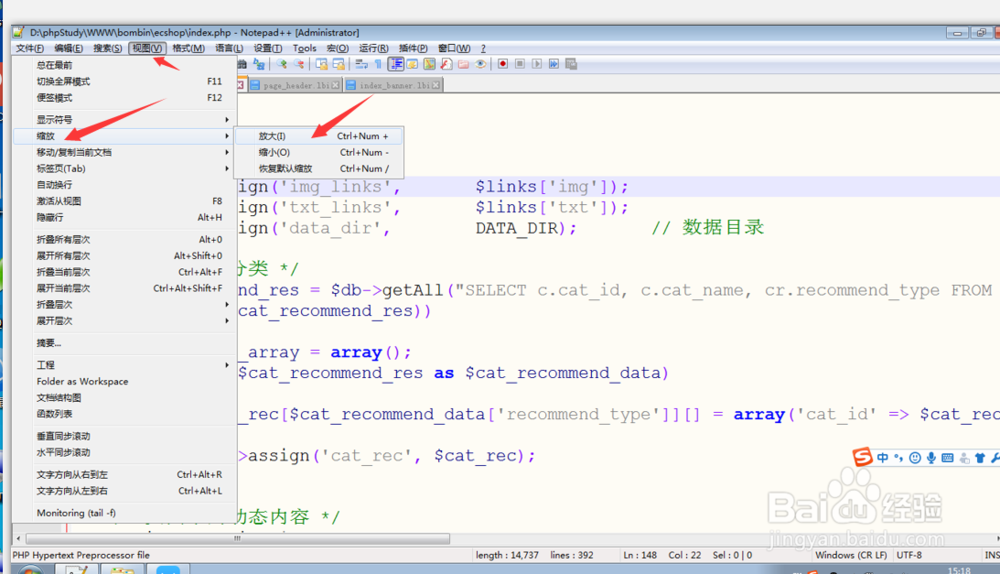Viewport: 1000px width, 574px height.
Task: Start macro recording with red record icon
Action: pyautogui.click(x=503, y=64)
